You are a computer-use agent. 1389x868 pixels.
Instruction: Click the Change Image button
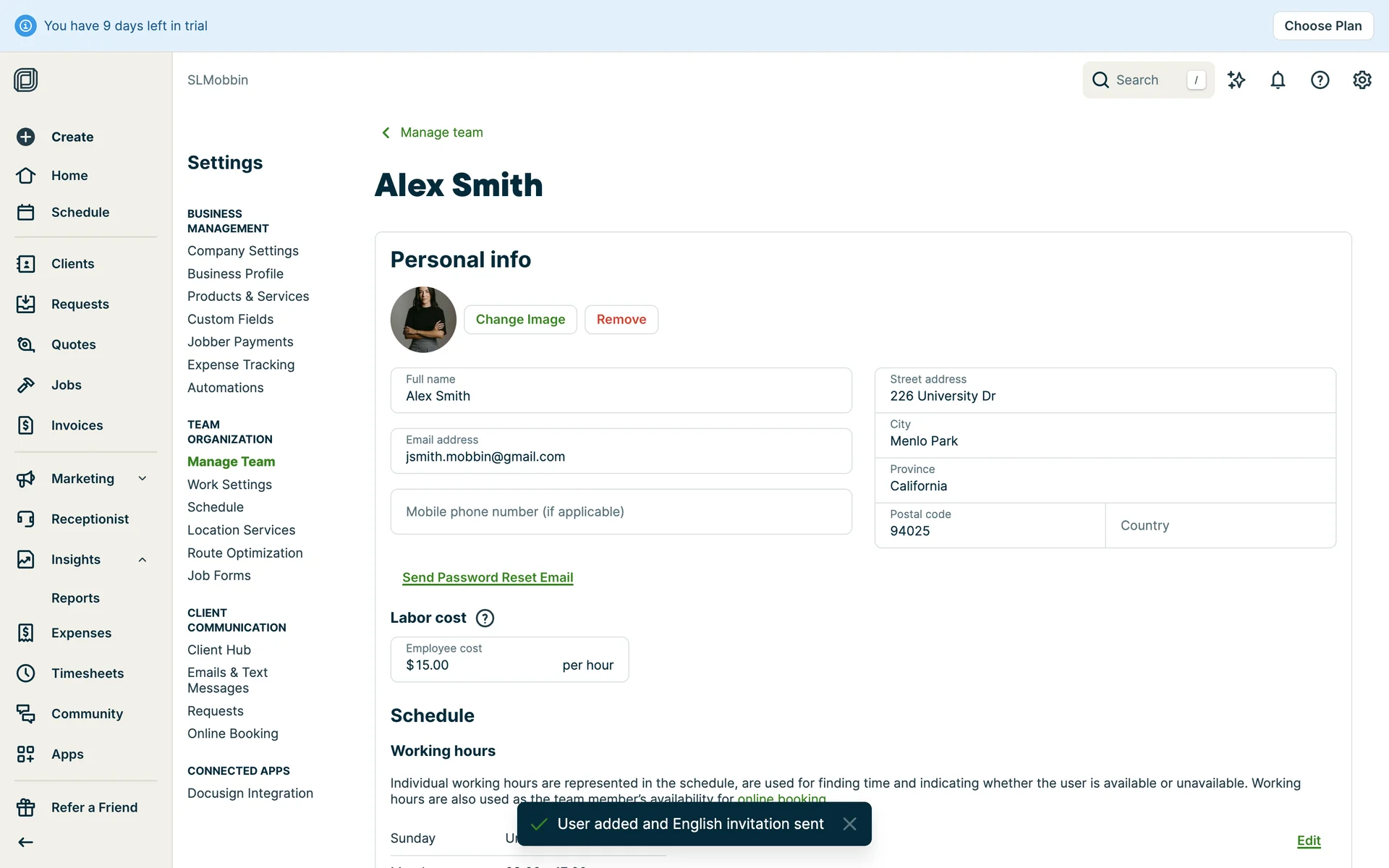[520, 320]
